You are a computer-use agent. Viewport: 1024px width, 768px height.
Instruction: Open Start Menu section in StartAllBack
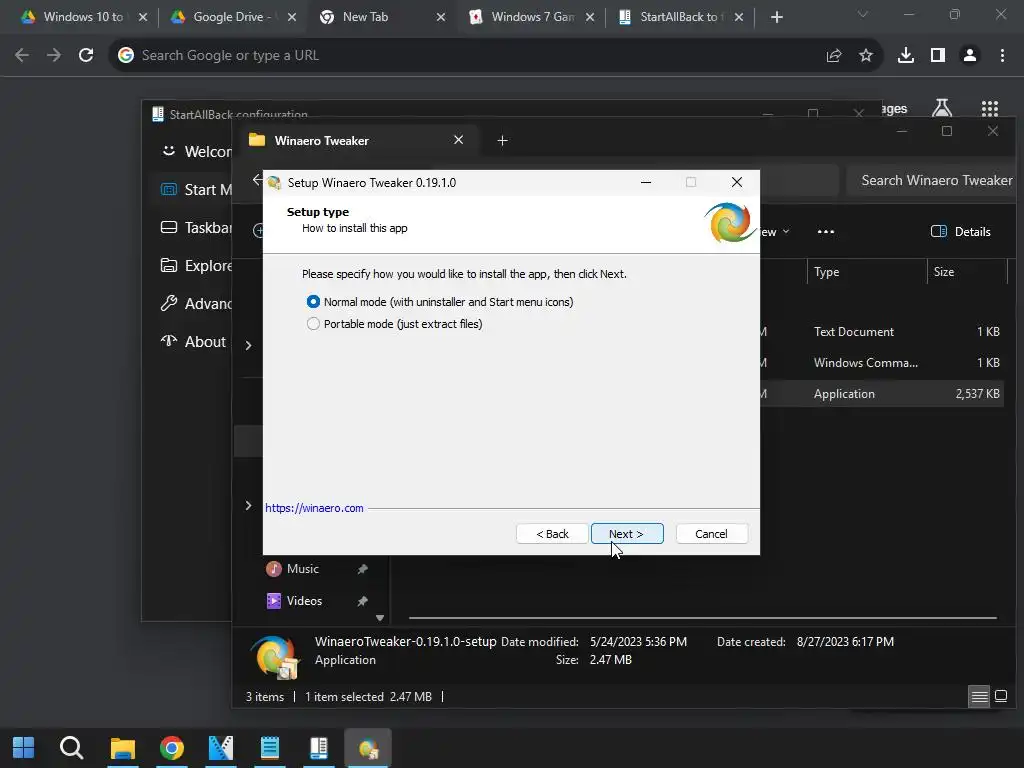[196, 189]
